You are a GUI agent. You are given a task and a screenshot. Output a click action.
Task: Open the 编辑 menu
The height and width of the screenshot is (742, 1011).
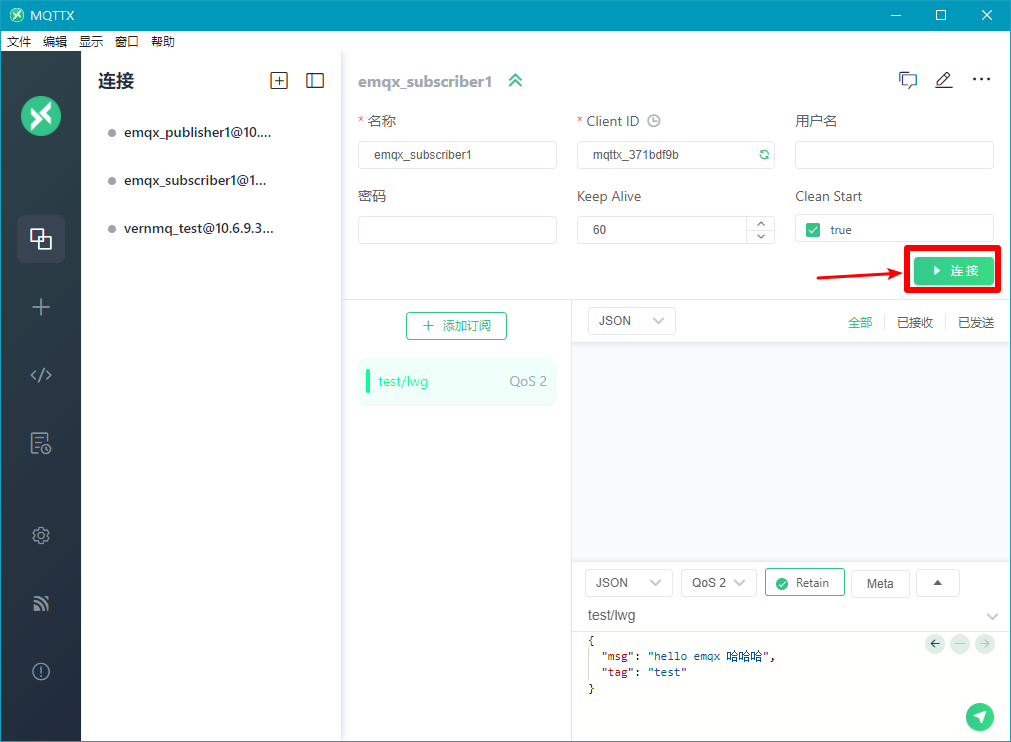point(55,42)
